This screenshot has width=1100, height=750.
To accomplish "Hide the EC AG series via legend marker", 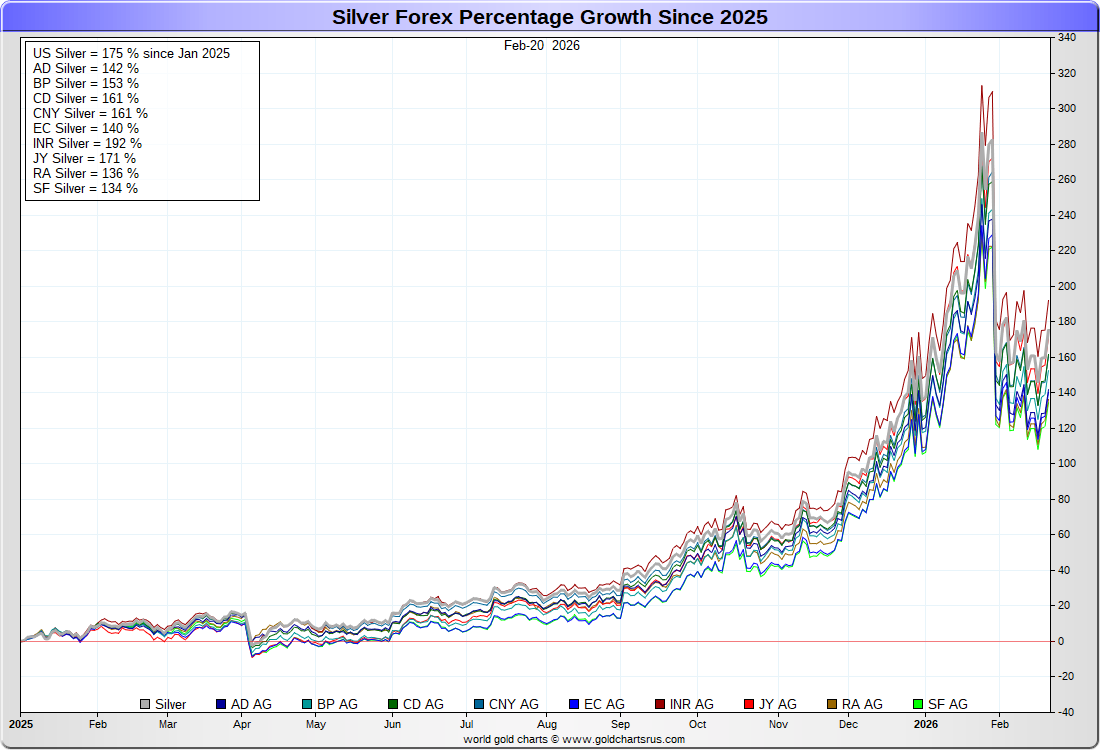I will click(574, 705).
